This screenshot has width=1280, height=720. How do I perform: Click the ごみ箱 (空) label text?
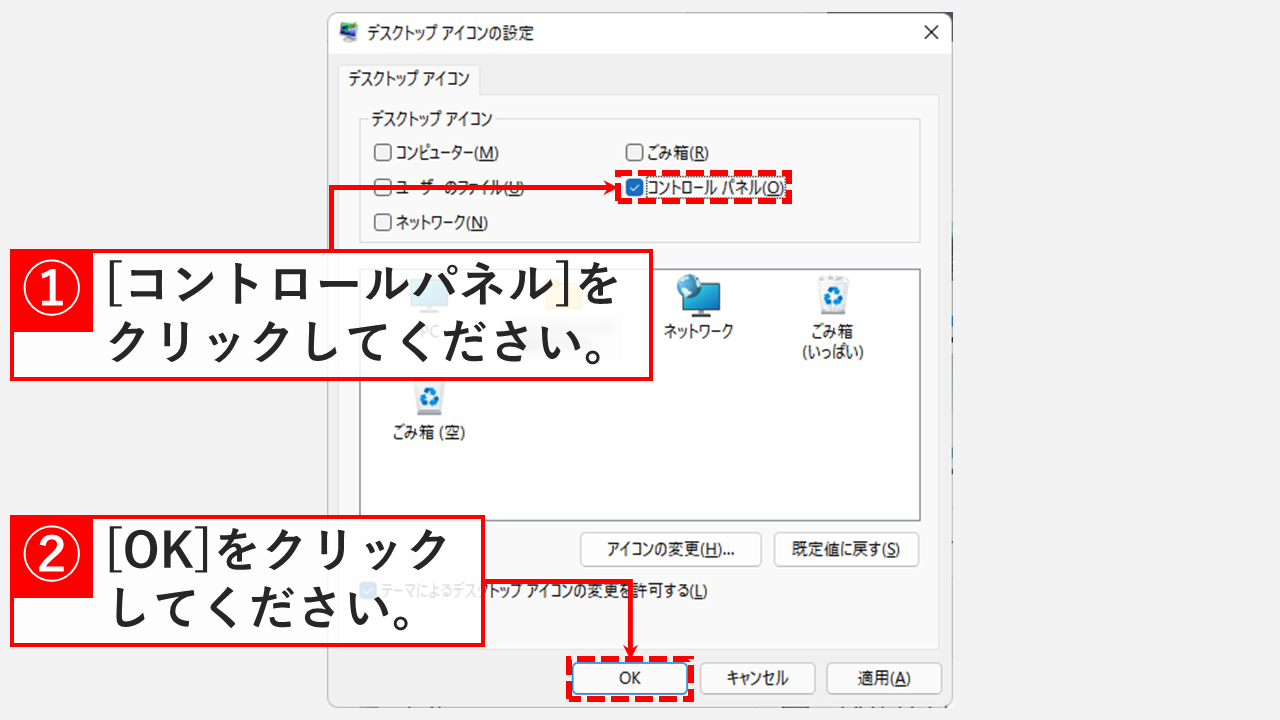tap(428, 433)
